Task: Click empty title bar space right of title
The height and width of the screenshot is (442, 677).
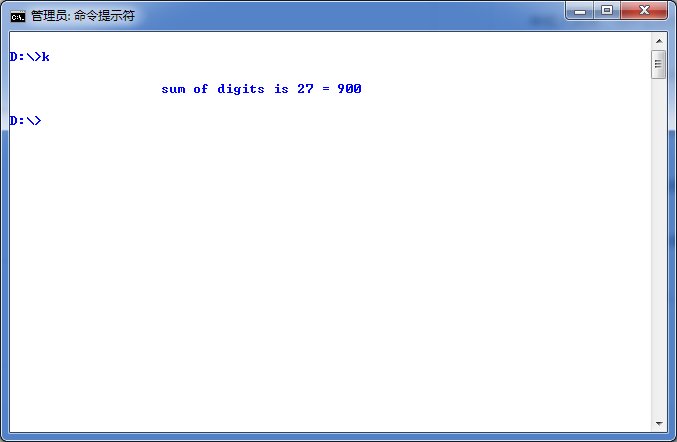Action: [x=350, y=16]
